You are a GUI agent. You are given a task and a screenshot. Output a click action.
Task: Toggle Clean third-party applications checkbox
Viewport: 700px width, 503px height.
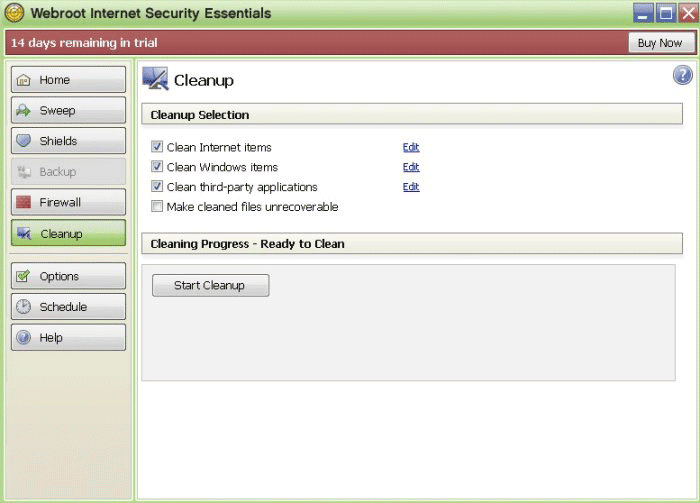point(157,186)
